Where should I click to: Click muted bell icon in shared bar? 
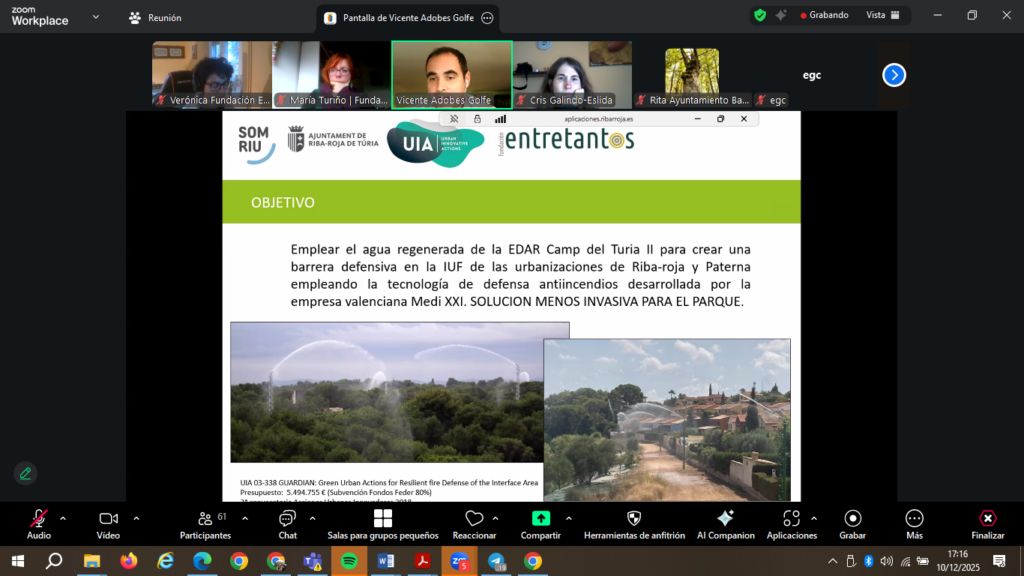coord(454,119)
